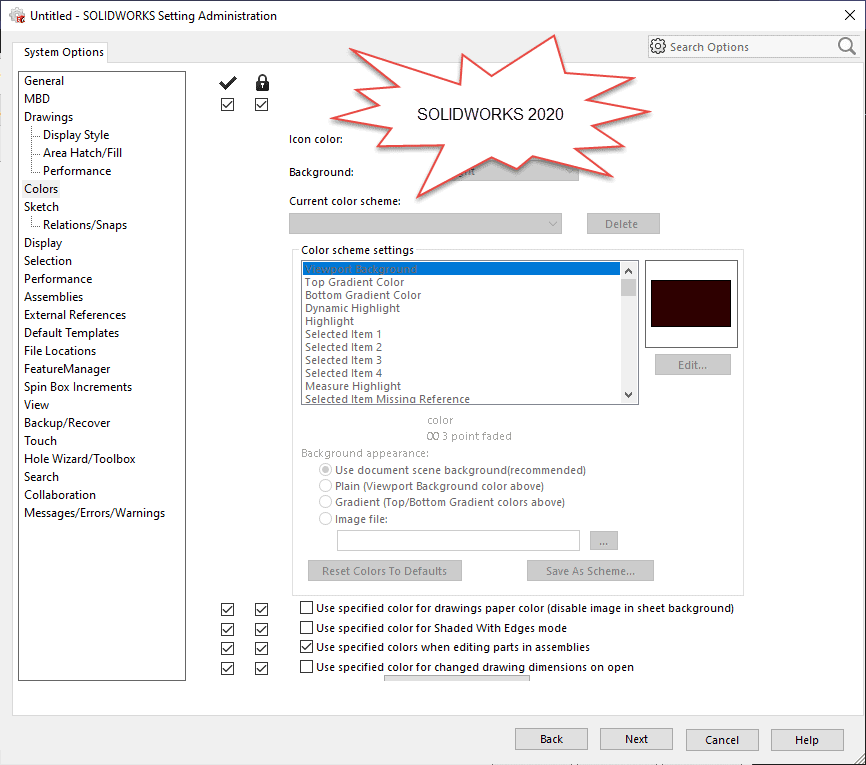Select 'Use document scene background' radio option
The image size is (866, 765).
coord(325,470)
